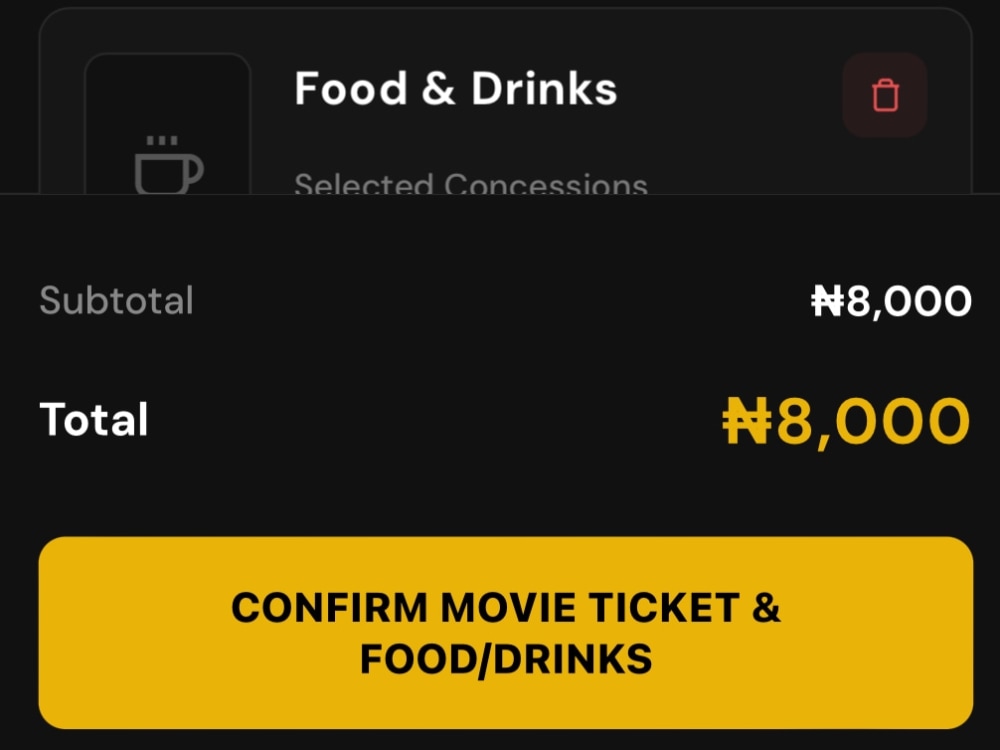Confirm movie ticket and food/drinks order
Screen dimensions: 1000x750
coord(506,633)
